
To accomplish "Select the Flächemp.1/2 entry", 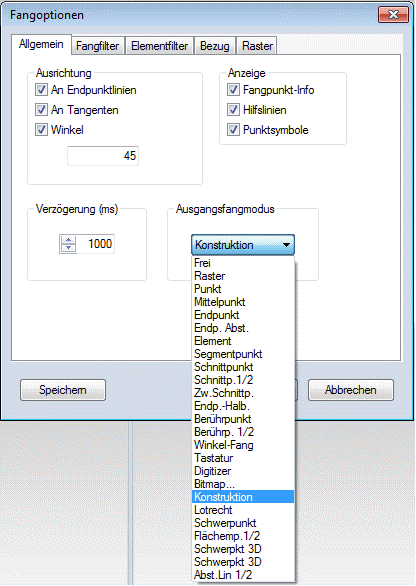I will [243, 536].
